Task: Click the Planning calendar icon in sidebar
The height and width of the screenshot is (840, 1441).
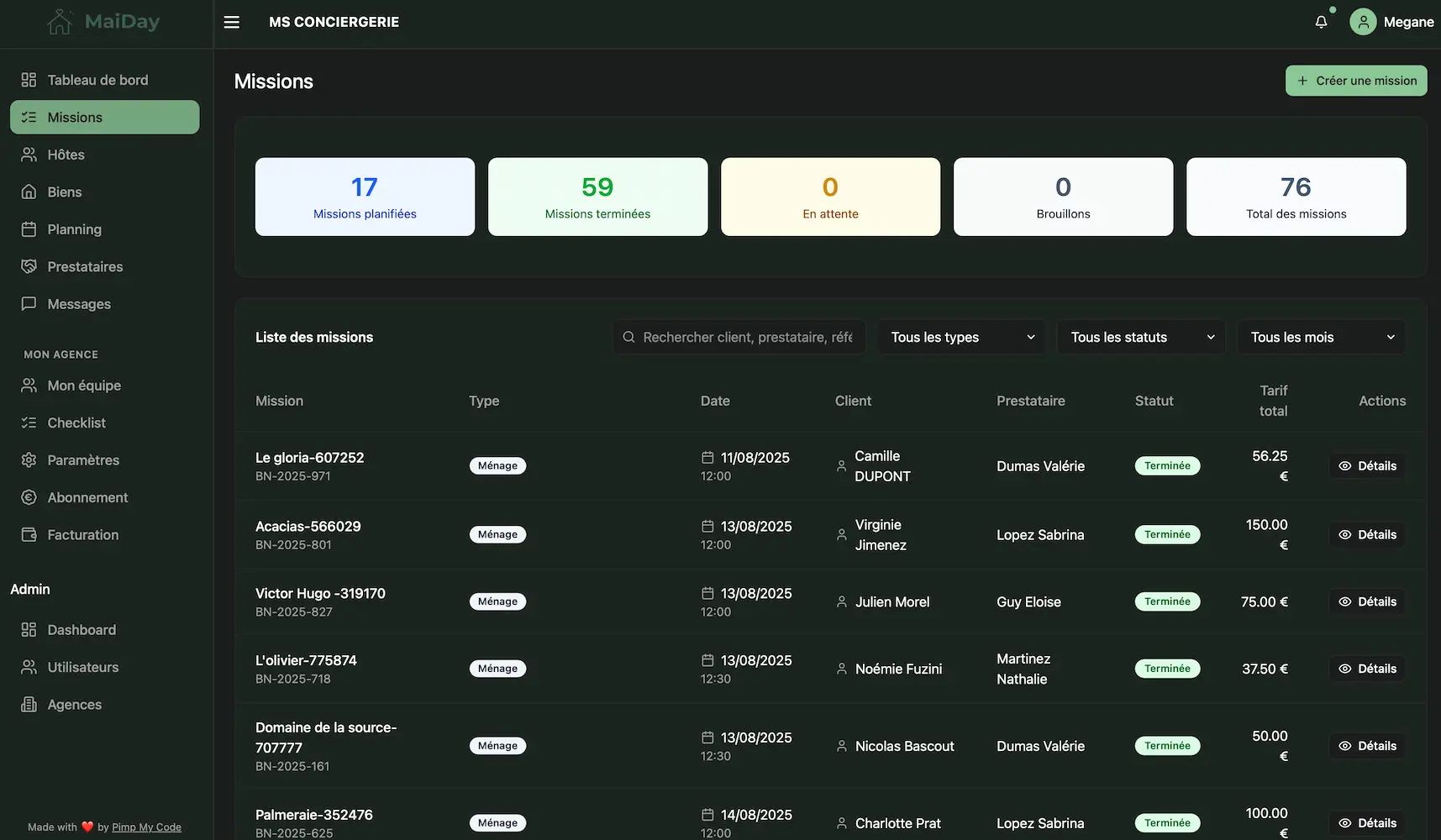Action: (29, 229)
